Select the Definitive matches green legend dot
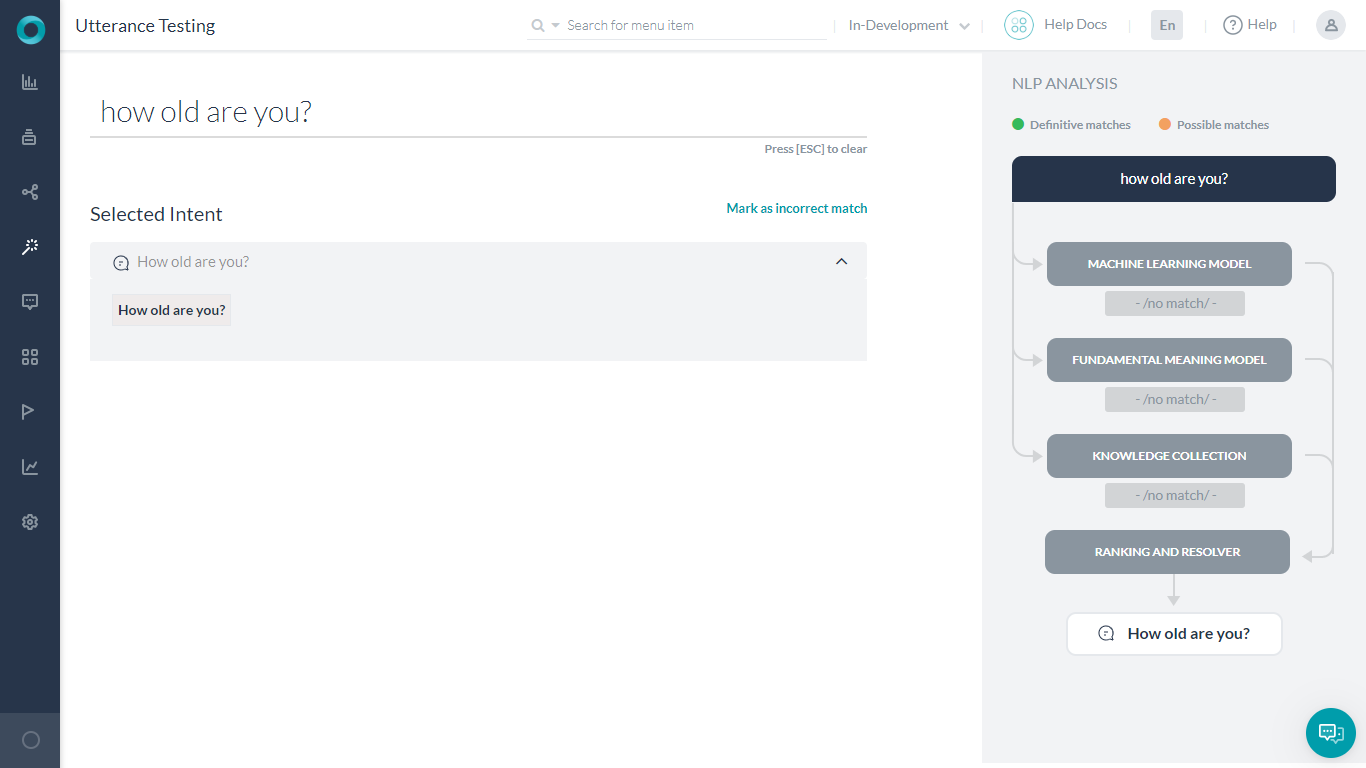This screenshot has width=1366, height=768. 1017,124
